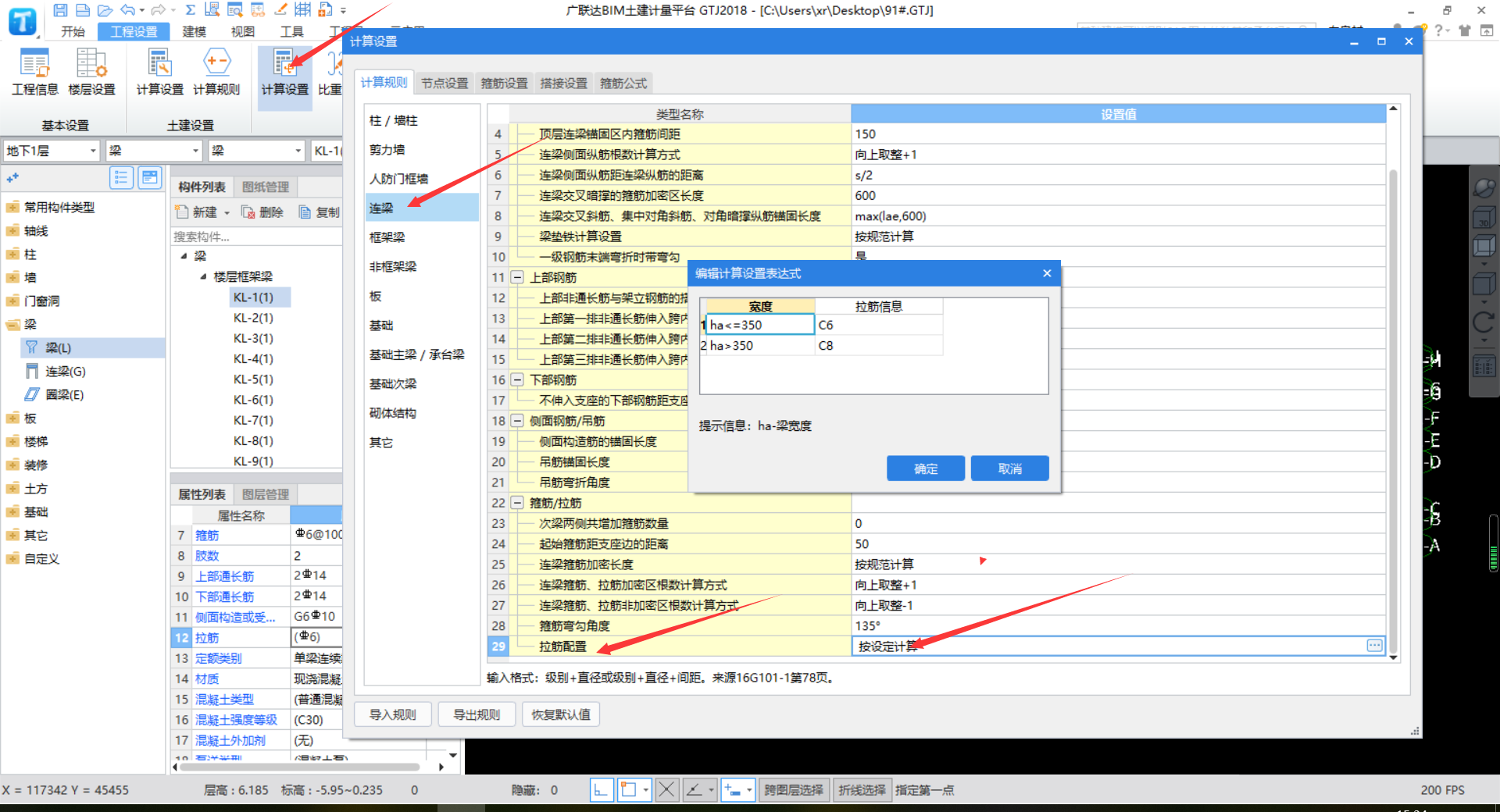Open 工程信息 project information
This screenshot has width=1500, height=812.
[34, 72]
